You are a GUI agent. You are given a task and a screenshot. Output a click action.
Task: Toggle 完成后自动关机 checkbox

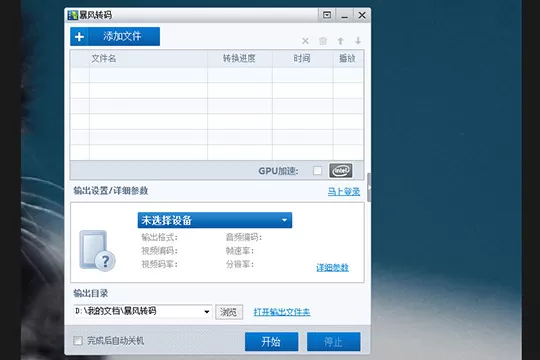pos(78,341)
